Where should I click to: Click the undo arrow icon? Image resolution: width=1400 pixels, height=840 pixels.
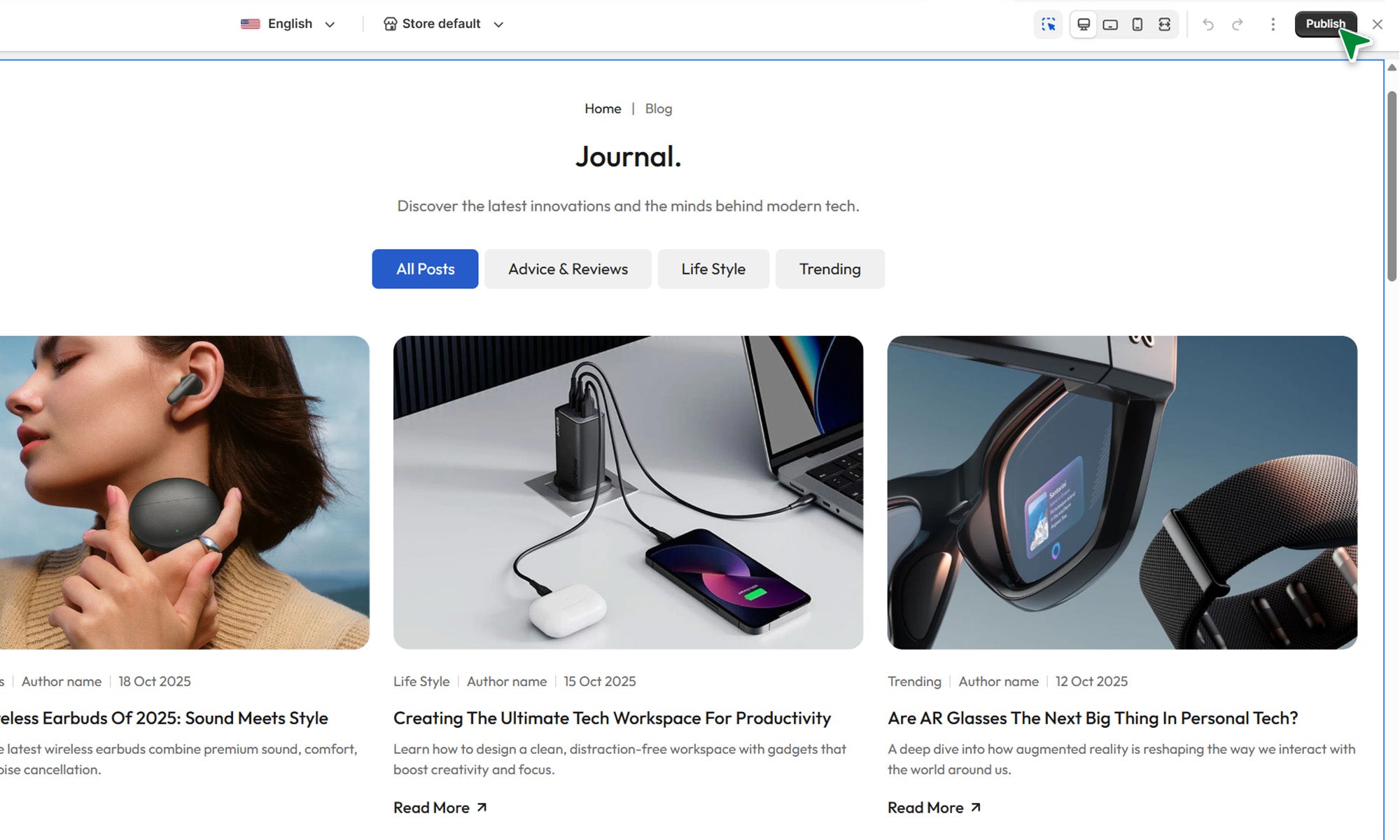tap(1208, 24)
